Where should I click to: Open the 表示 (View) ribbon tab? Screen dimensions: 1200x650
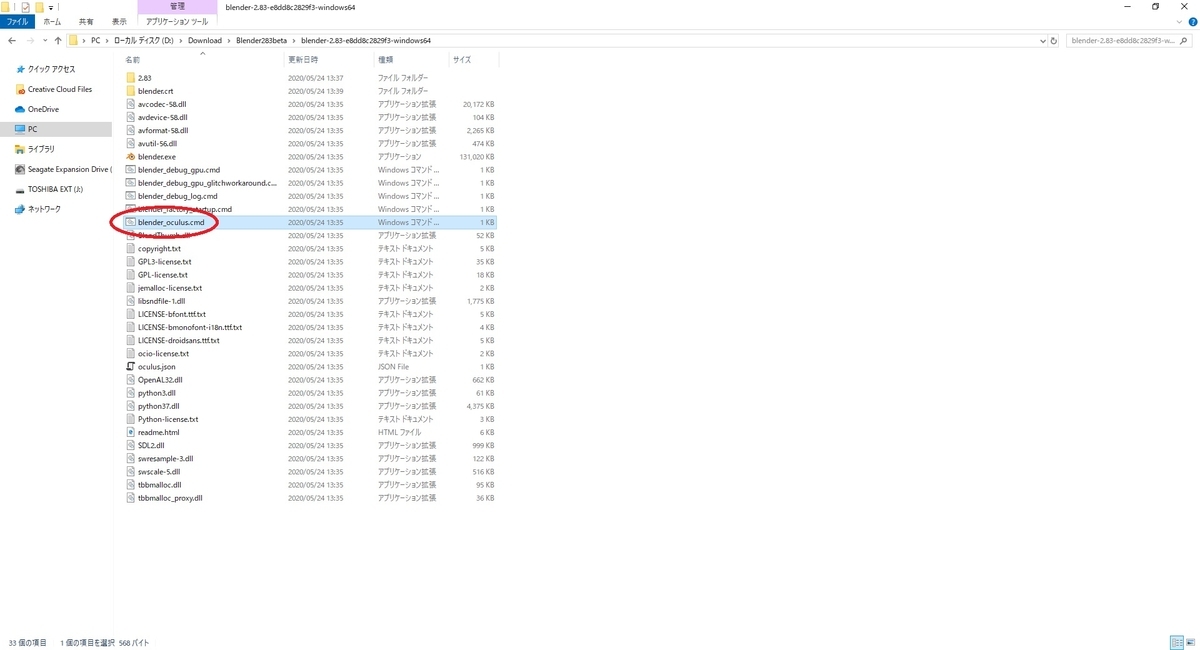coord(119,21)
